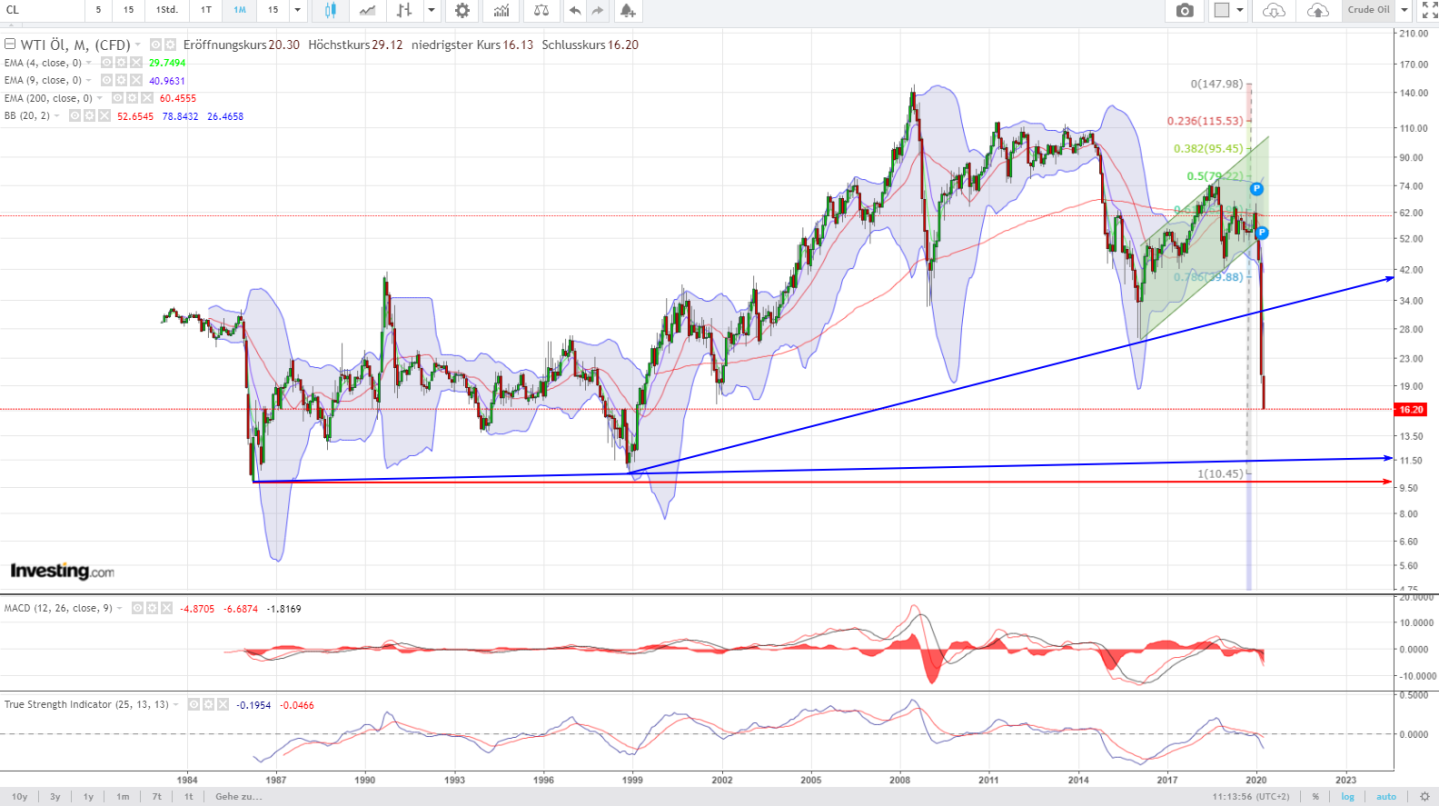Hide the True Strength Indicator
The image size is (1439, 806).
pyautogui.click(x=193, y=704)
